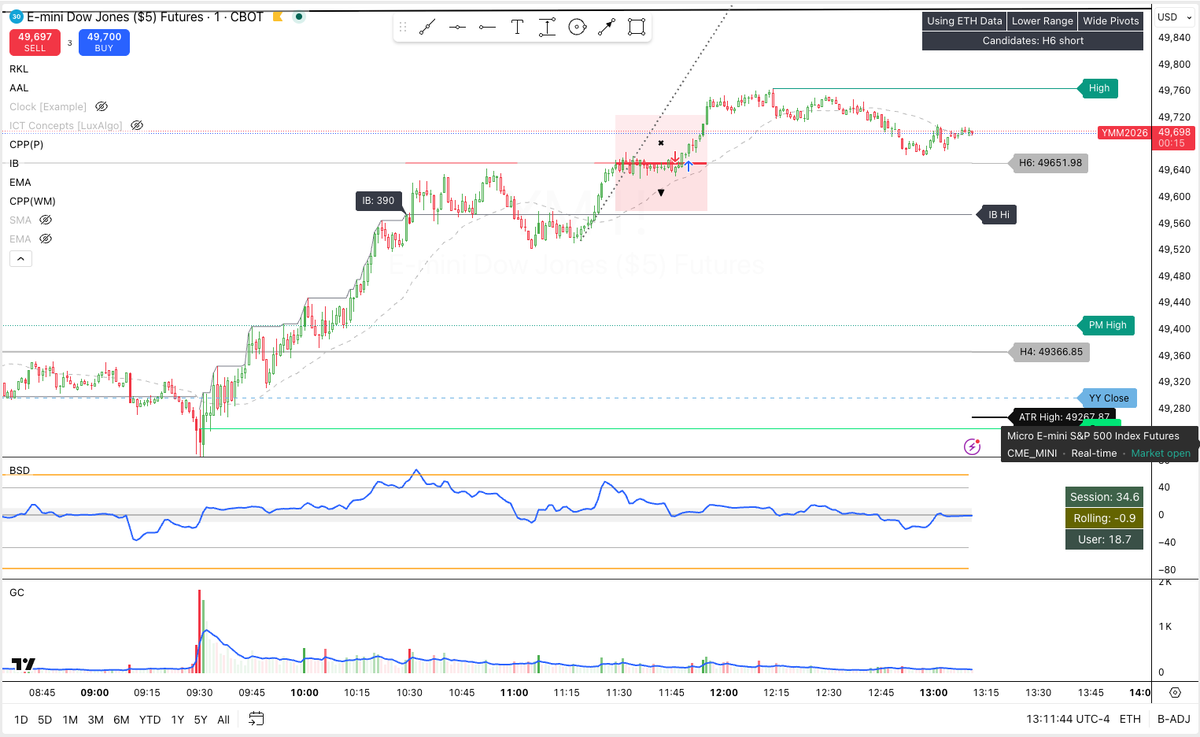Open the ETH session selector
Screen dimensions: 1200x737
coord(1130,719)
